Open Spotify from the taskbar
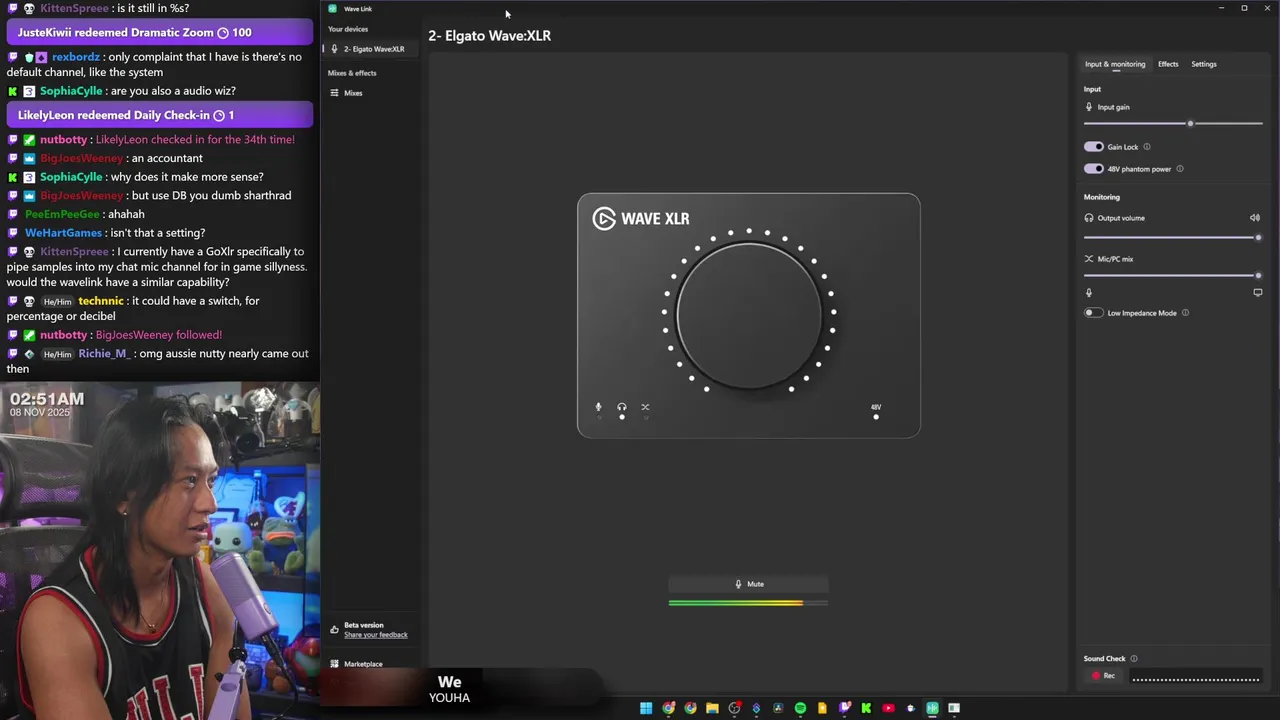Screen dimensions: 1280x720 point(800,708)
